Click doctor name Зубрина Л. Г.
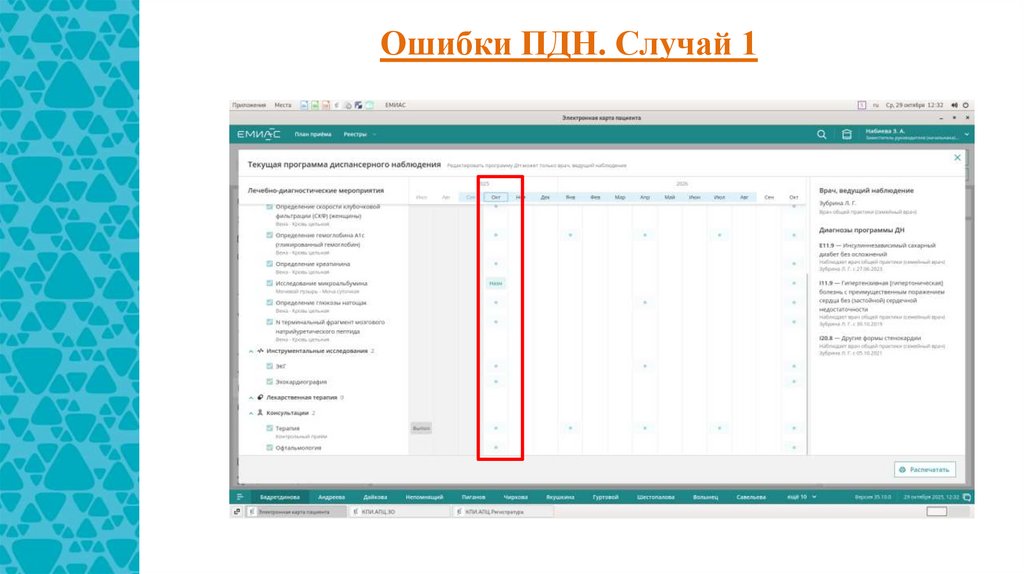Viewport: 1024px width, 574px height. point(837,203)
